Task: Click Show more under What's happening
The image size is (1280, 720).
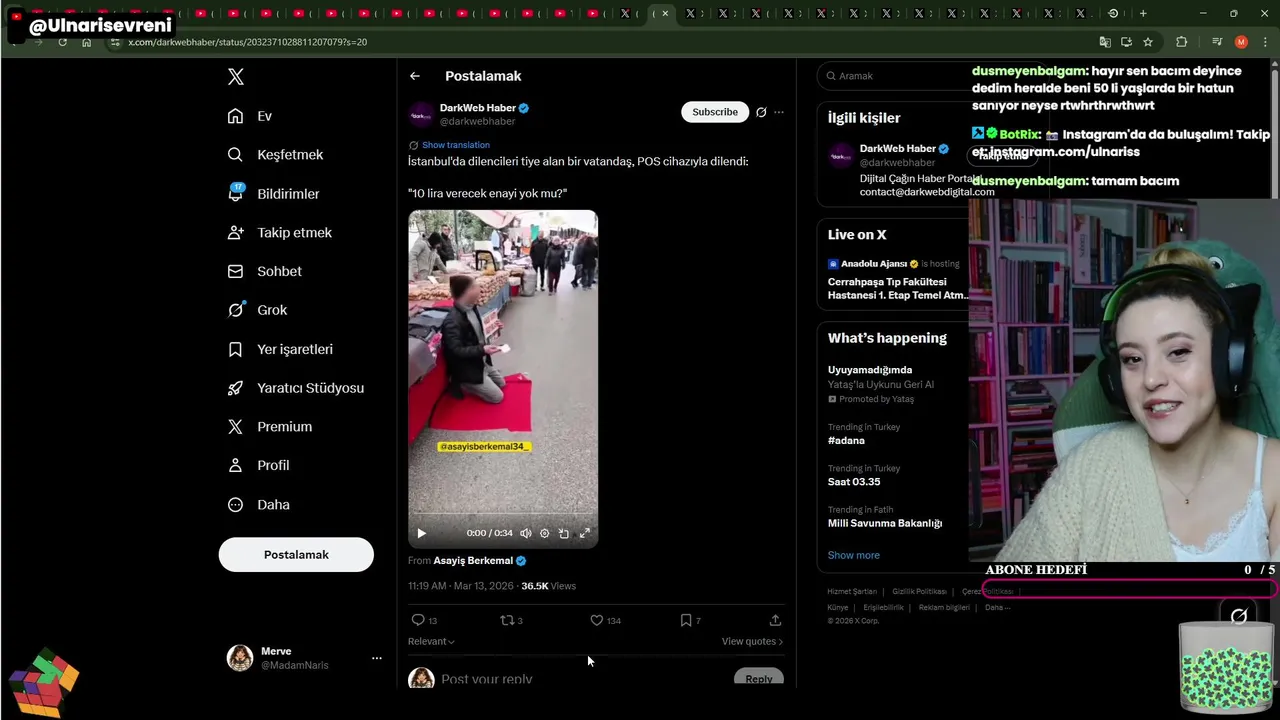Action: (854, 555)
